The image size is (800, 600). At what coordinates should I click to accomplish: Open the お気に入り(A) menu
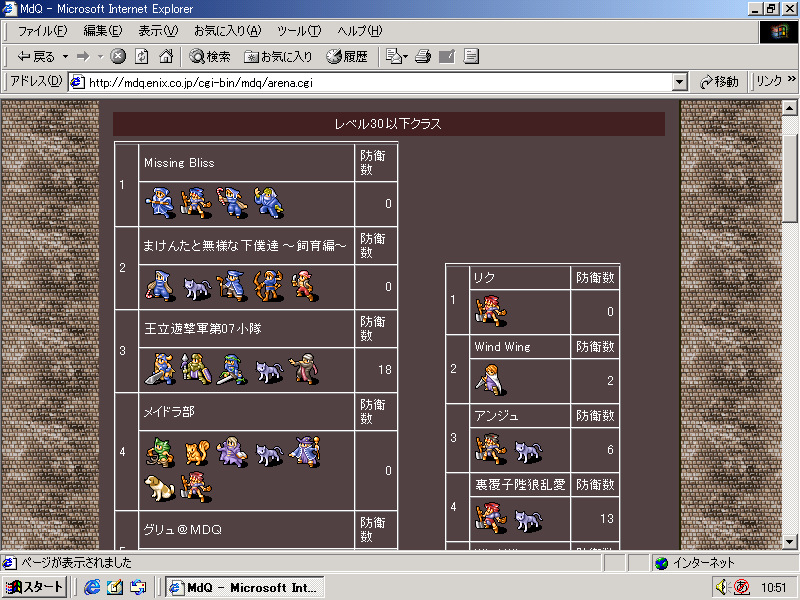228,31
